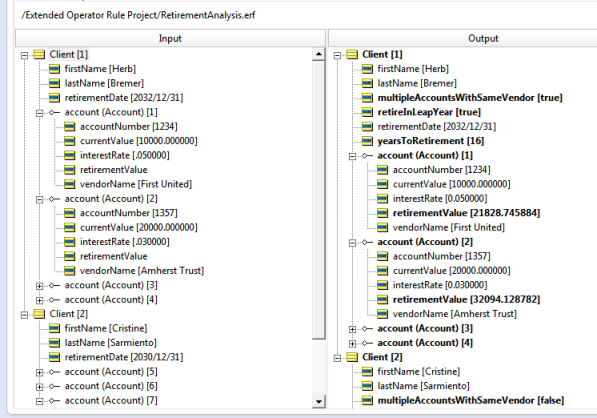Click the multipleAccountsWithSameVendor [true] attribute icon
The height and width of the screenshot is (418, 597).
[x=367, y=98]
